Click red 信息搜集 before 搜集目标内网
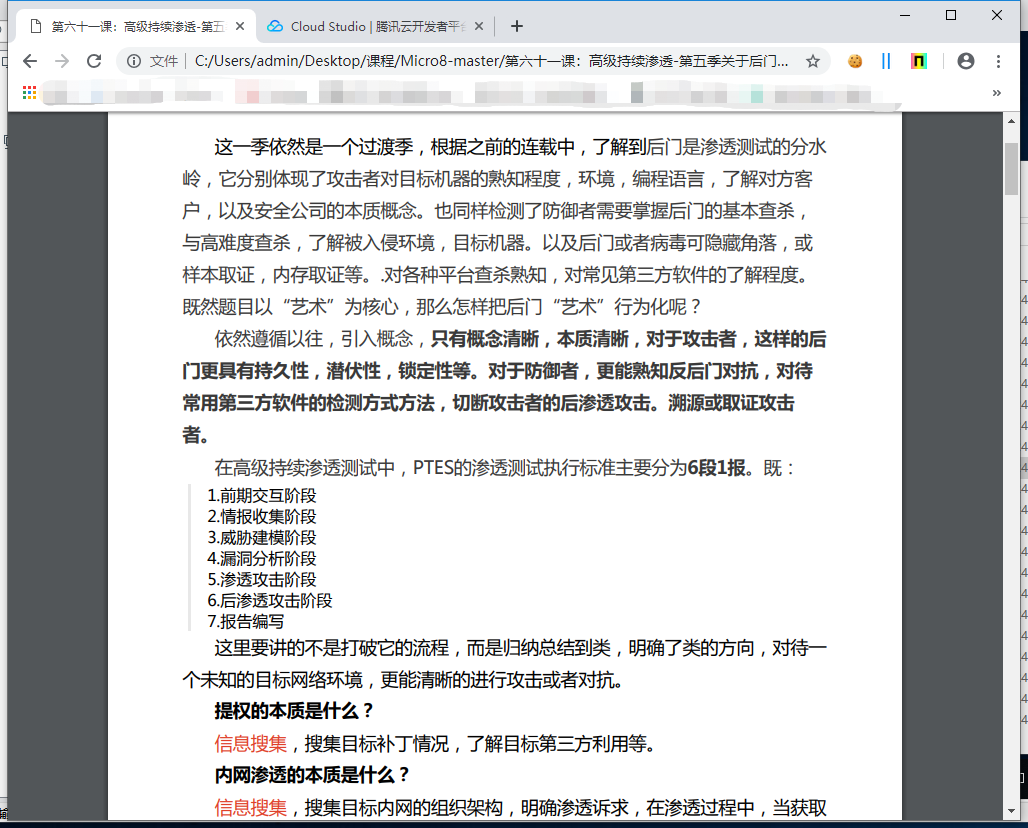The width and height of the screenshot is (1028, 828). click(250, 808)
